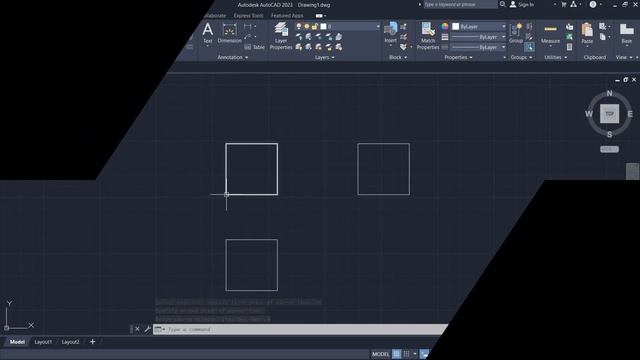Toggle the layer lock padlock icon

click(x=315, y=27)
